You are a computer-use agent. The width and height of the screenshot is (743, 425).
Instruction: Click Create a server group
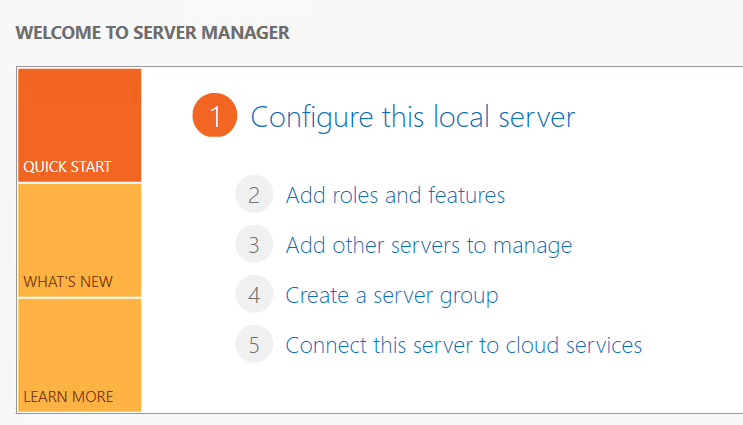point(392,296)
